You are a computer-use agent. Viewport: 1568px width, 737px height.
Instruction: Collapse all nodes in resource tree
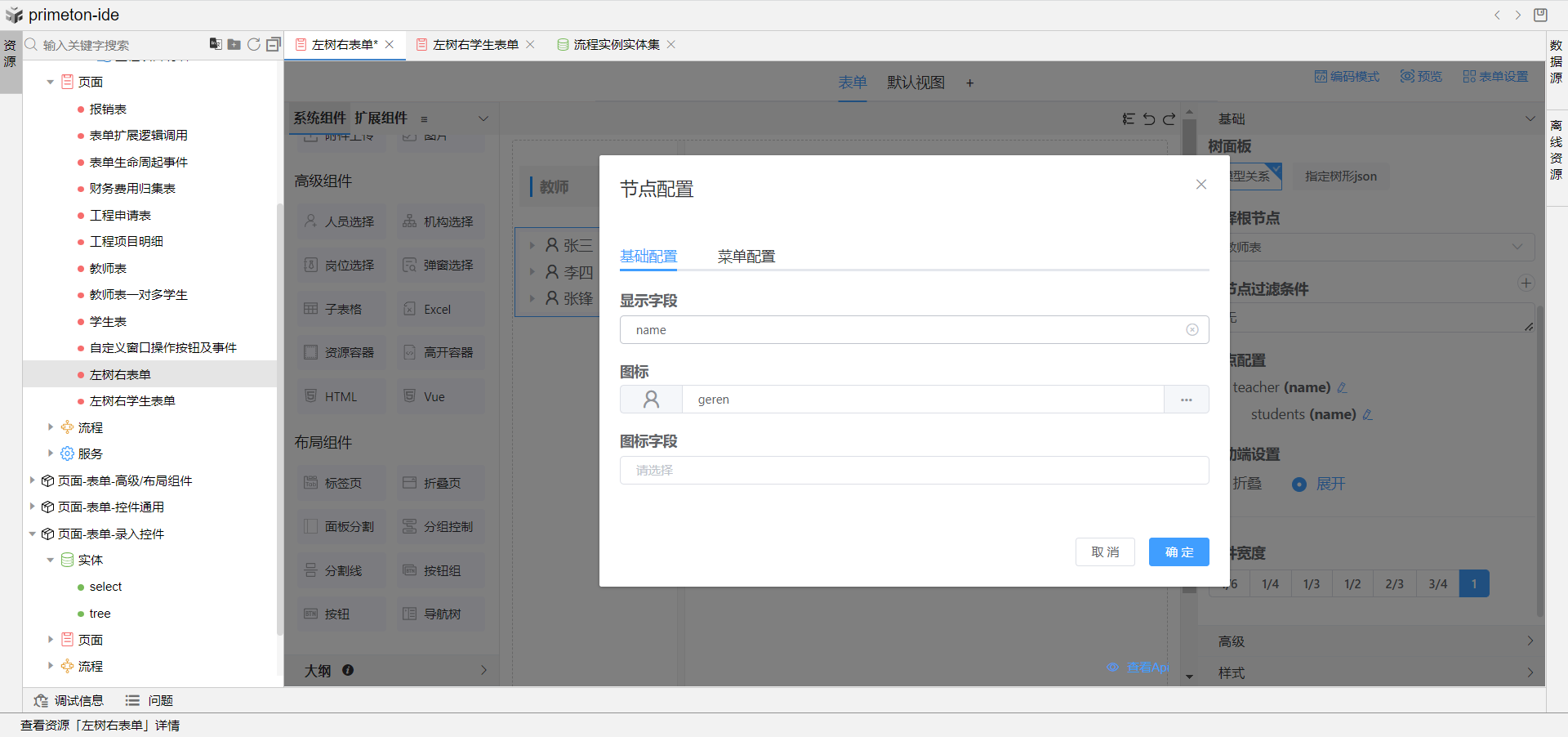[x=274, y=44]
